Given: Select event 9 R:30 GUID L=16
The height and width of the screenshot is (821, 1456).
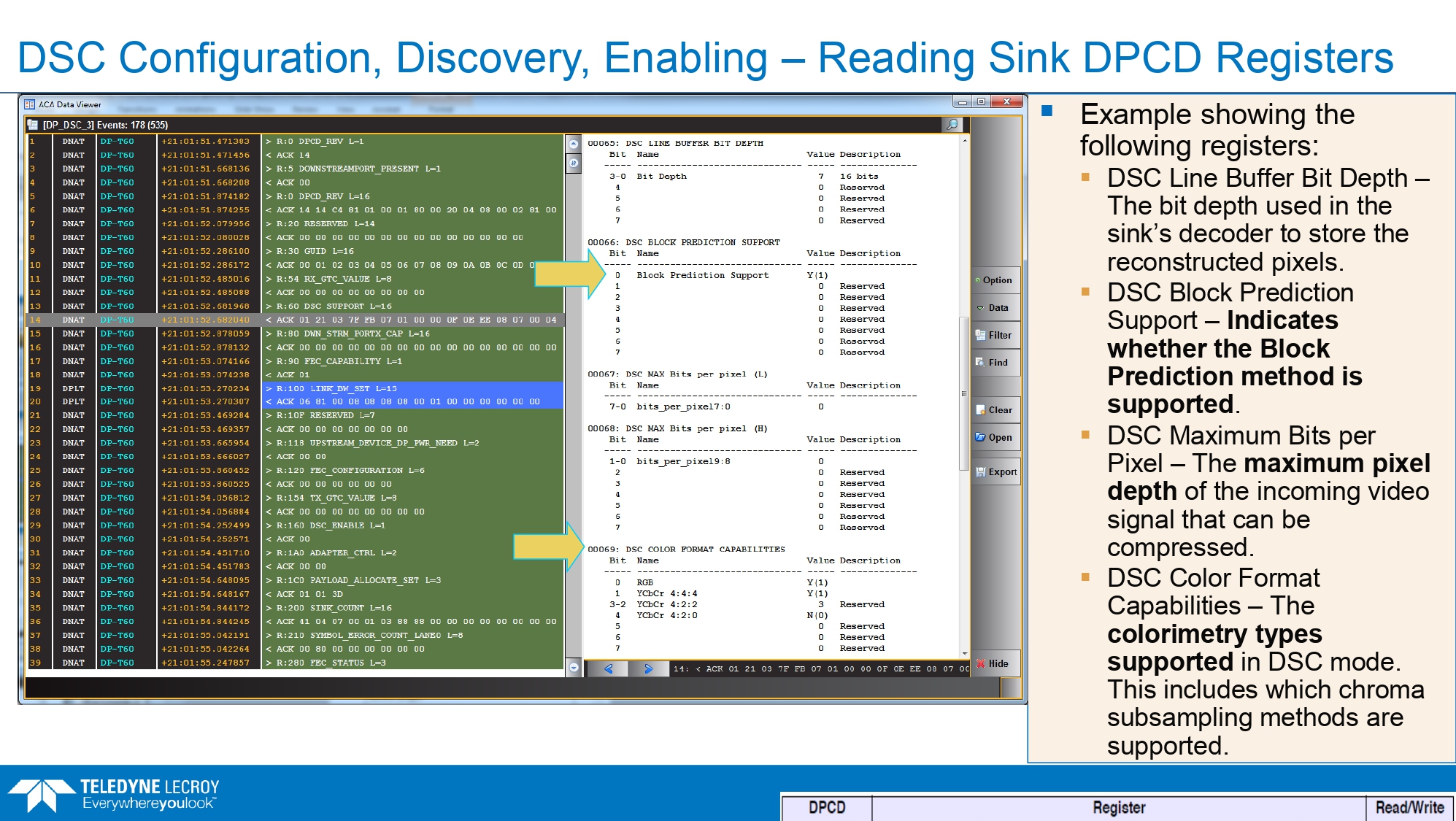Looking at the screenshot, I should pos(295,251).
